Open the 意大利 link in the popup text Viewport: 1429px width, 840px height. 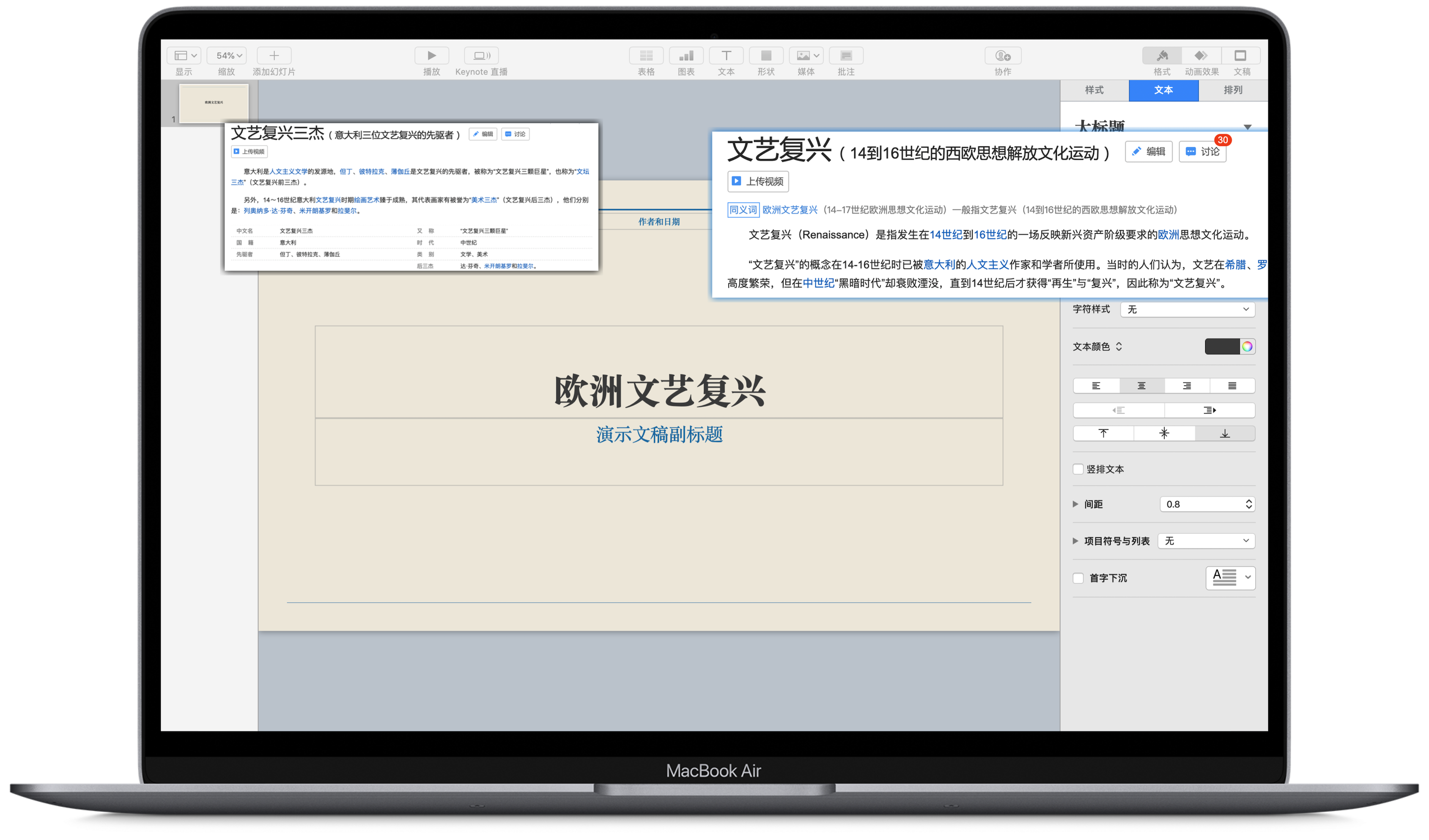pyautogui.click(x=938, y=264)
